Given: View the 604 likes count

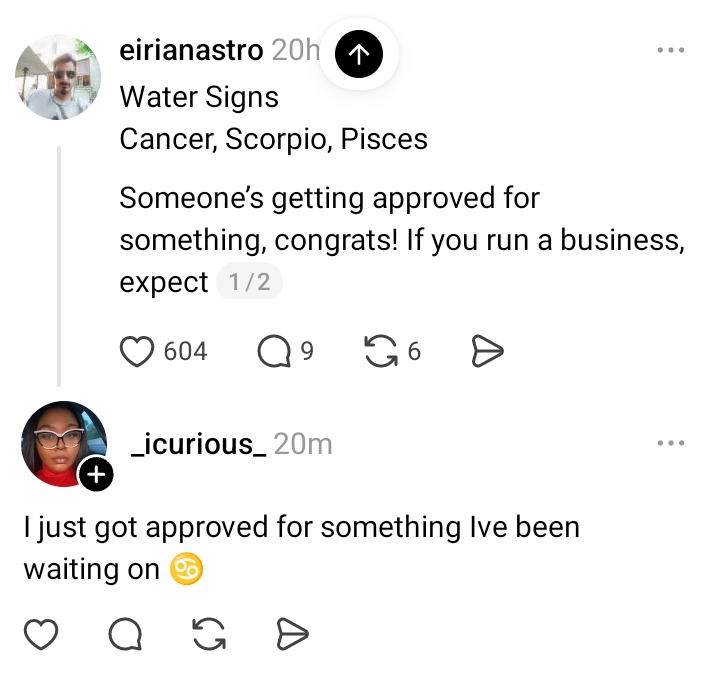Looking at the screenshot, I should (x=185, y=351).
